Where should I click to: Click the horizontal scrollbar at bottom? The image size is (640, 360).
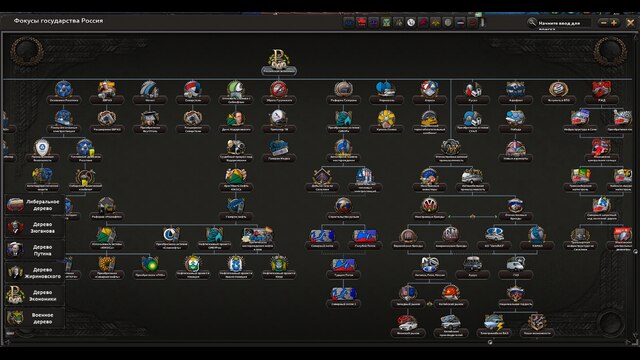(490, 342)
